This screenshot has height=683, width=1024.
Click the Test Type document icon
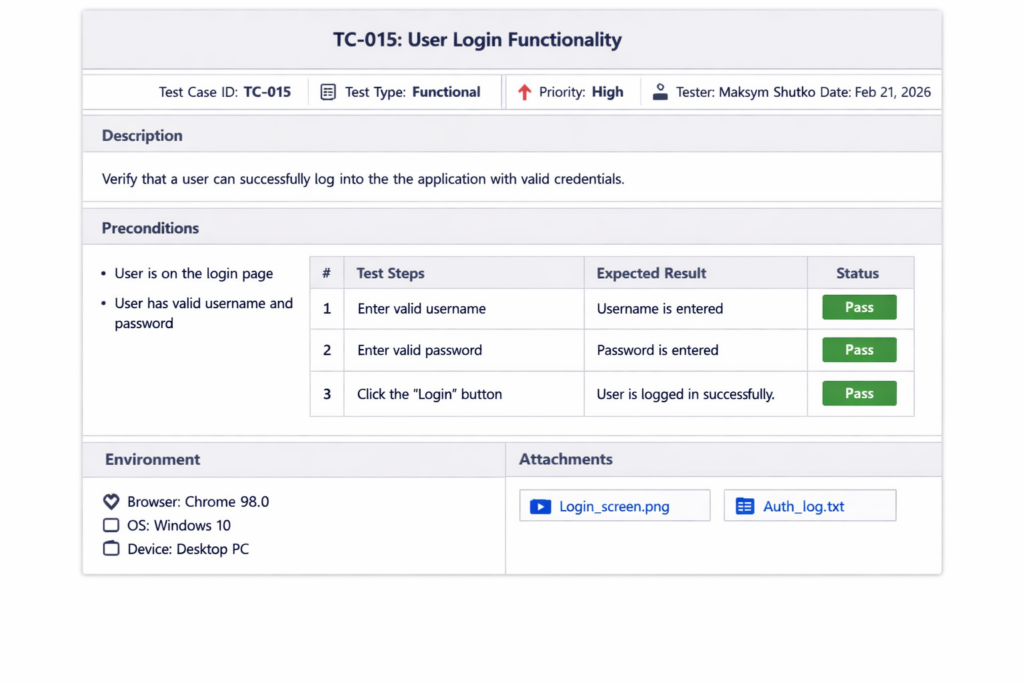point(328,92)
